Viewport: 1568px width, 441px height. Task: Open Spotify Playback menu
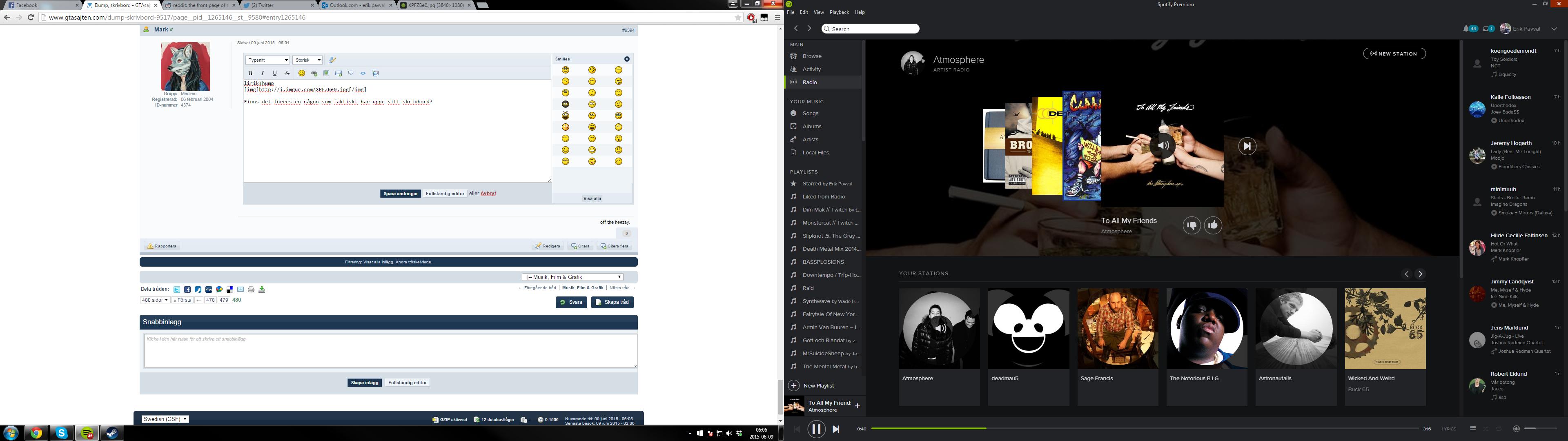click(839, 12)
